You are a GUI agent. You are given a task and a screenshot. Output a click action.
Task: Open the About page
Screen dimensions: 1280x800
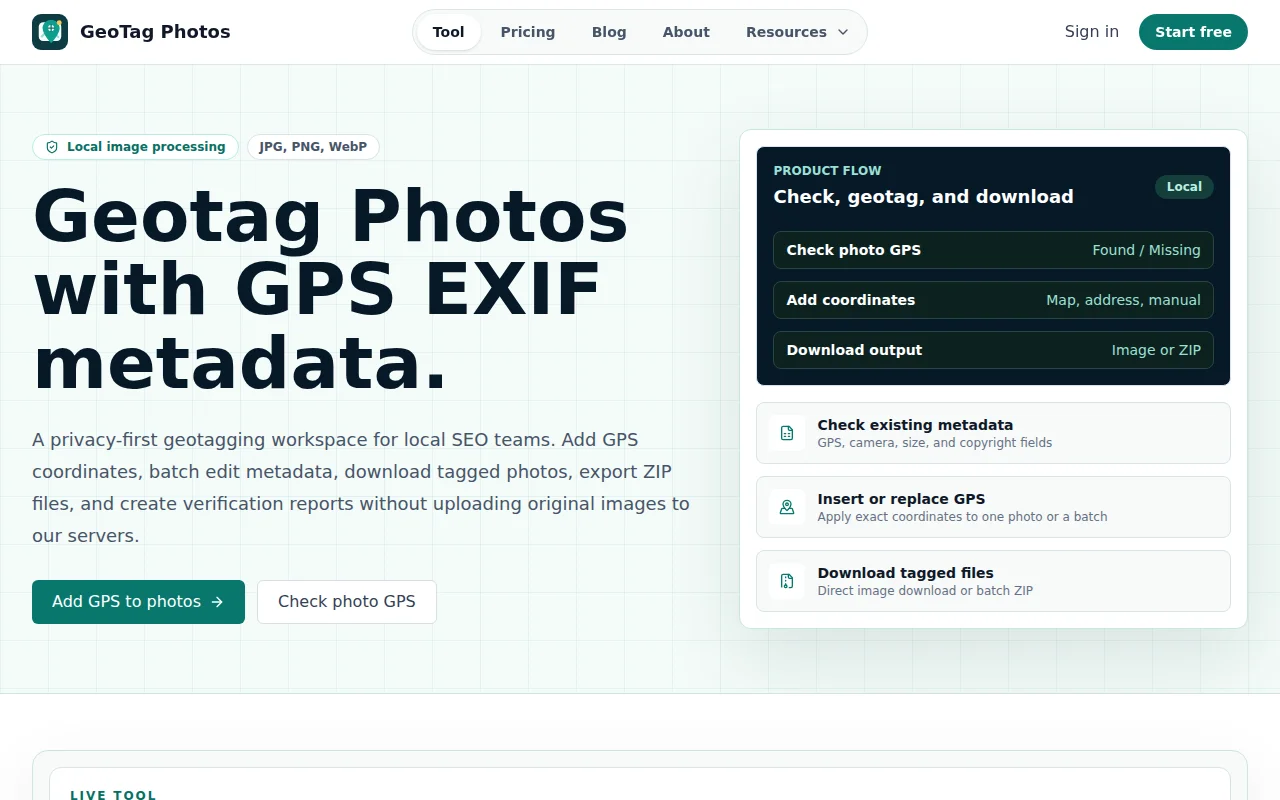686,32
